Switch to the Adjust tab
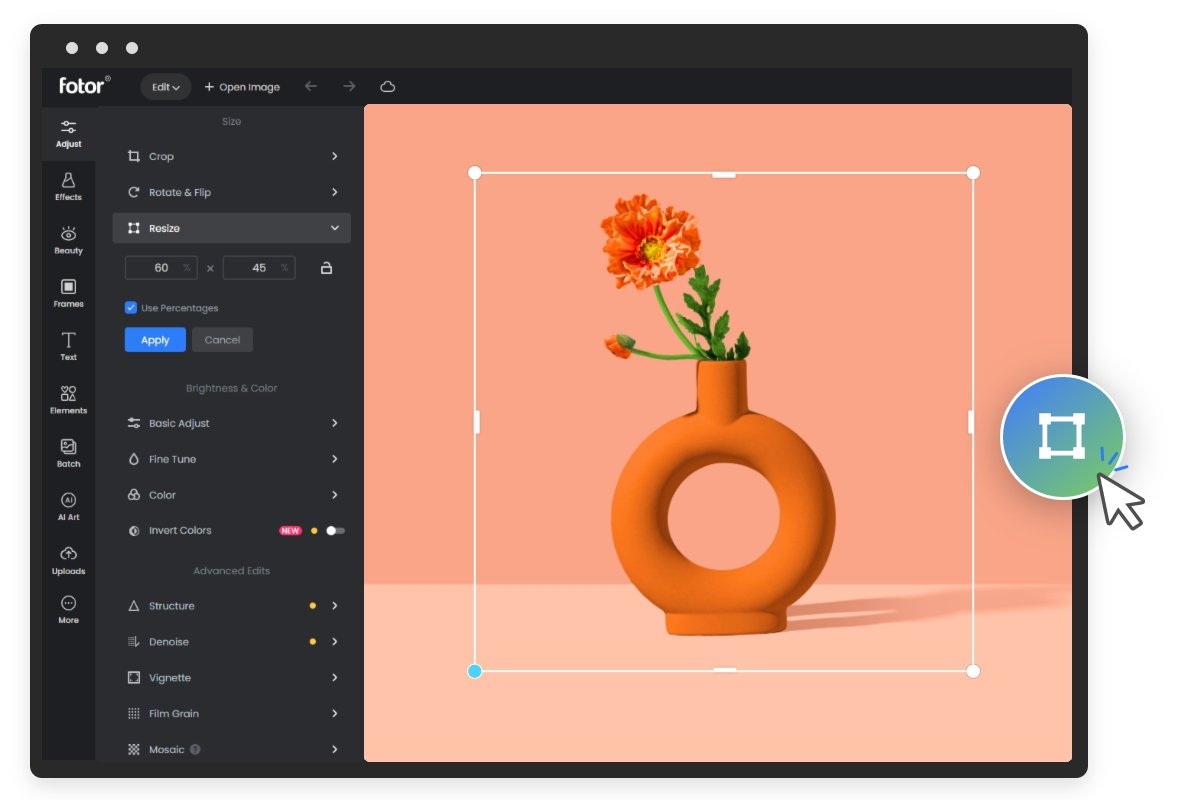Image resolution: width=1200 pixels, height=800 pixels. tap(68, 132)
